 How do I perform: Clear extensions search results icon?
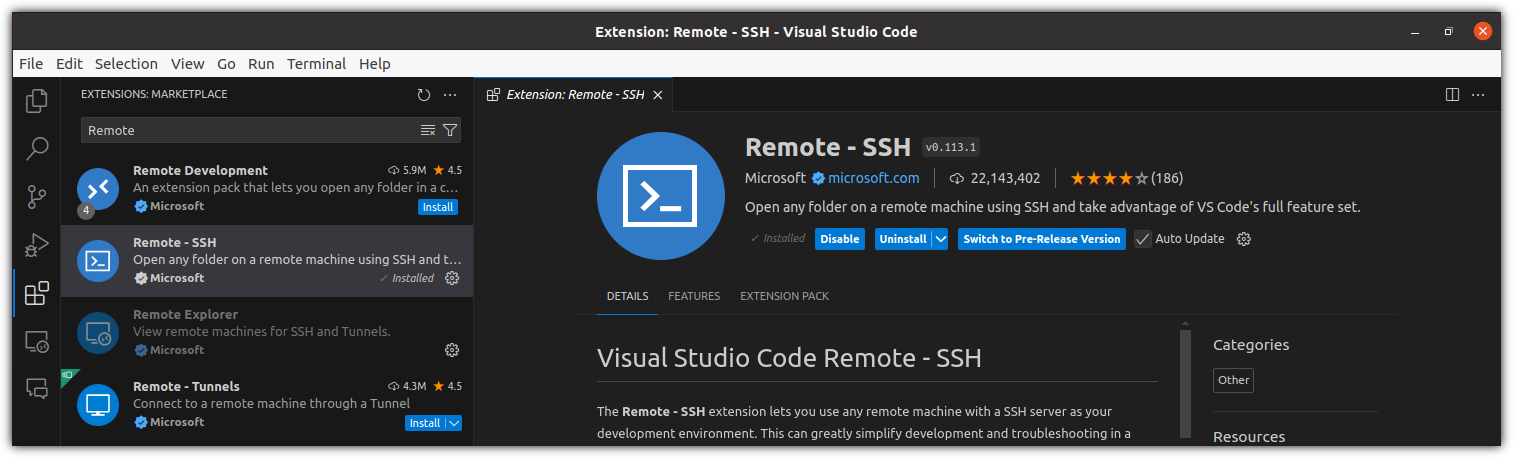(428, 130)
